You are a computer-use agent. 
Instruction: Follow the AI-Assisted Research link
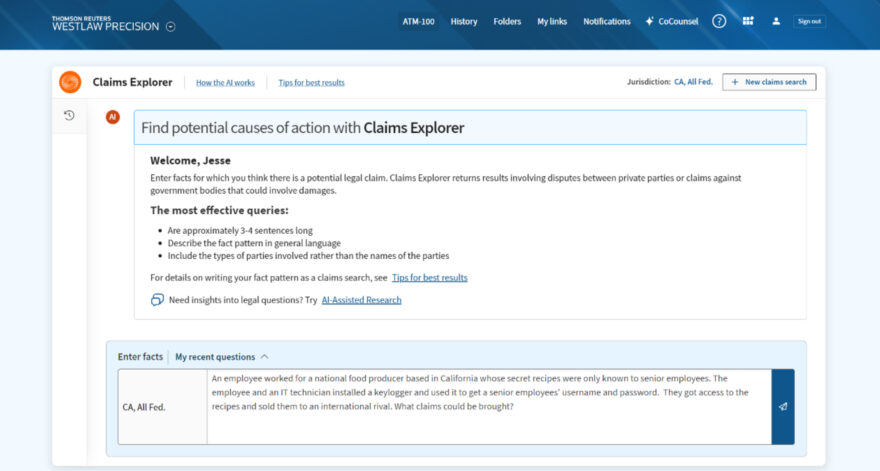[361, 300]
